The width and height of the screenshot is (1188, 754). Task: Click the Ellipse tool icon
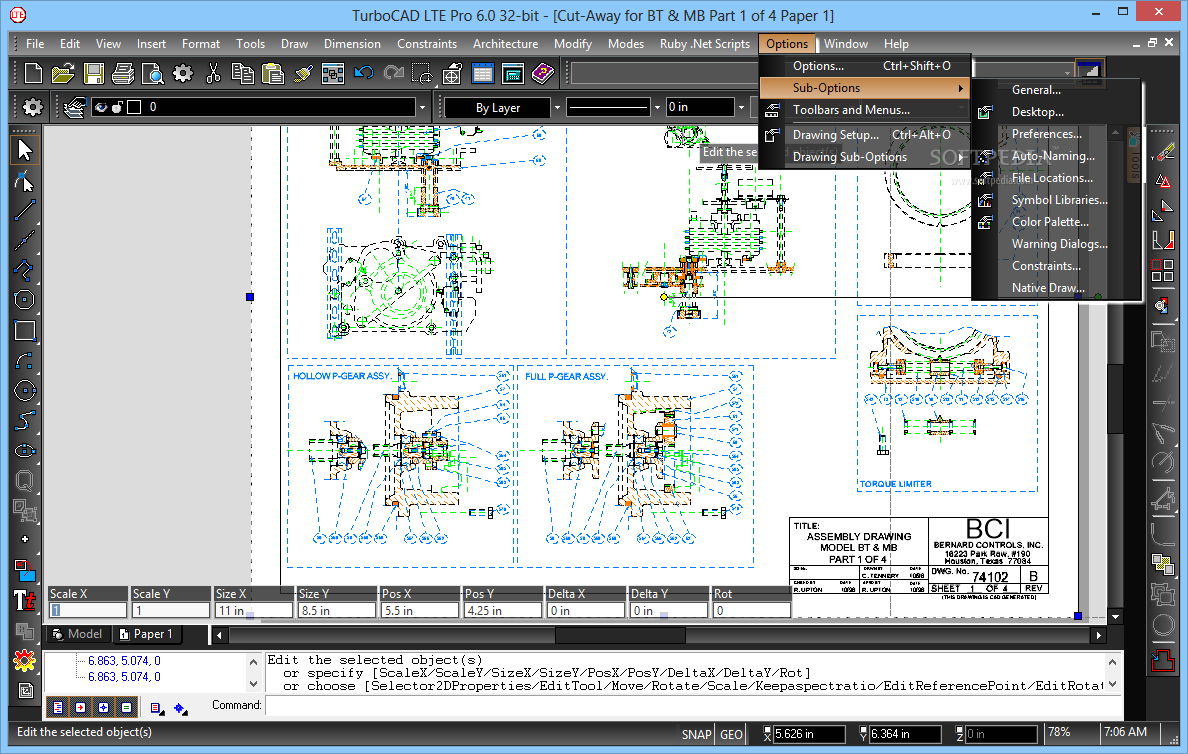[24, 451]
